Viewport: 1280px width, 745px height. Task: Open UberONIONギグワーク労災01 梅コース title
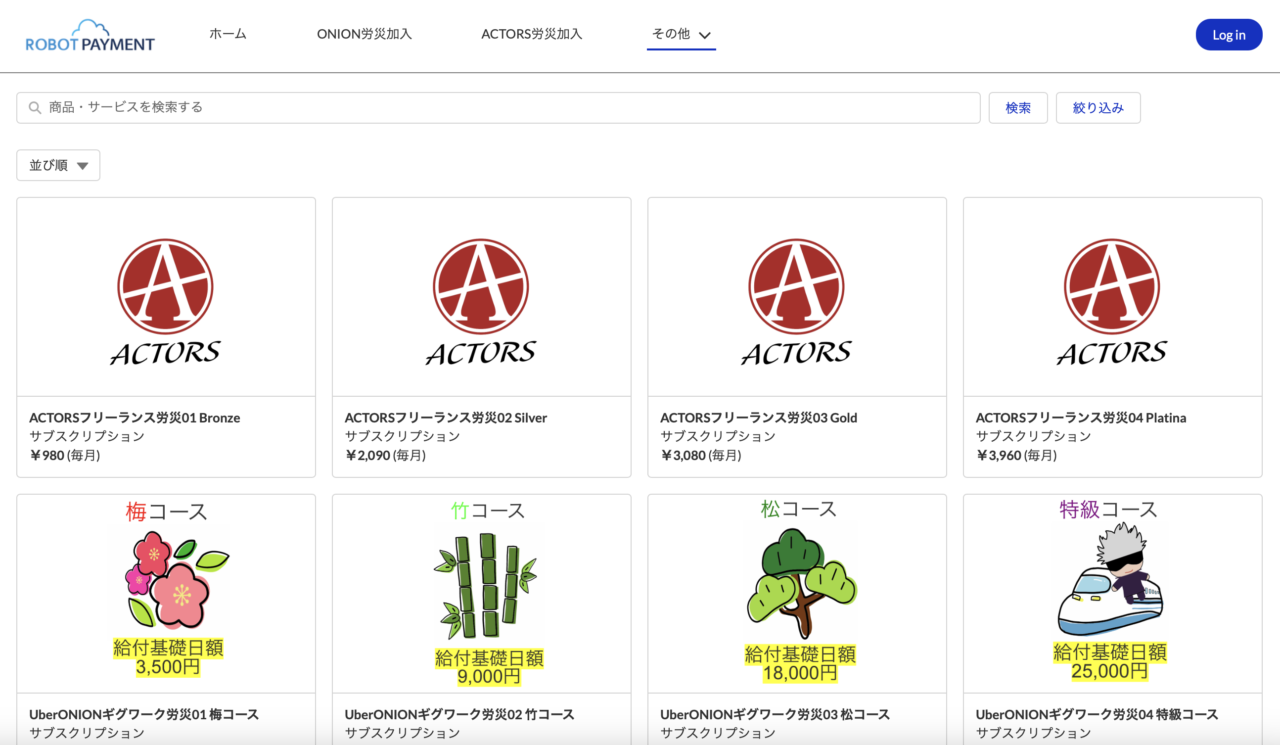144,715
